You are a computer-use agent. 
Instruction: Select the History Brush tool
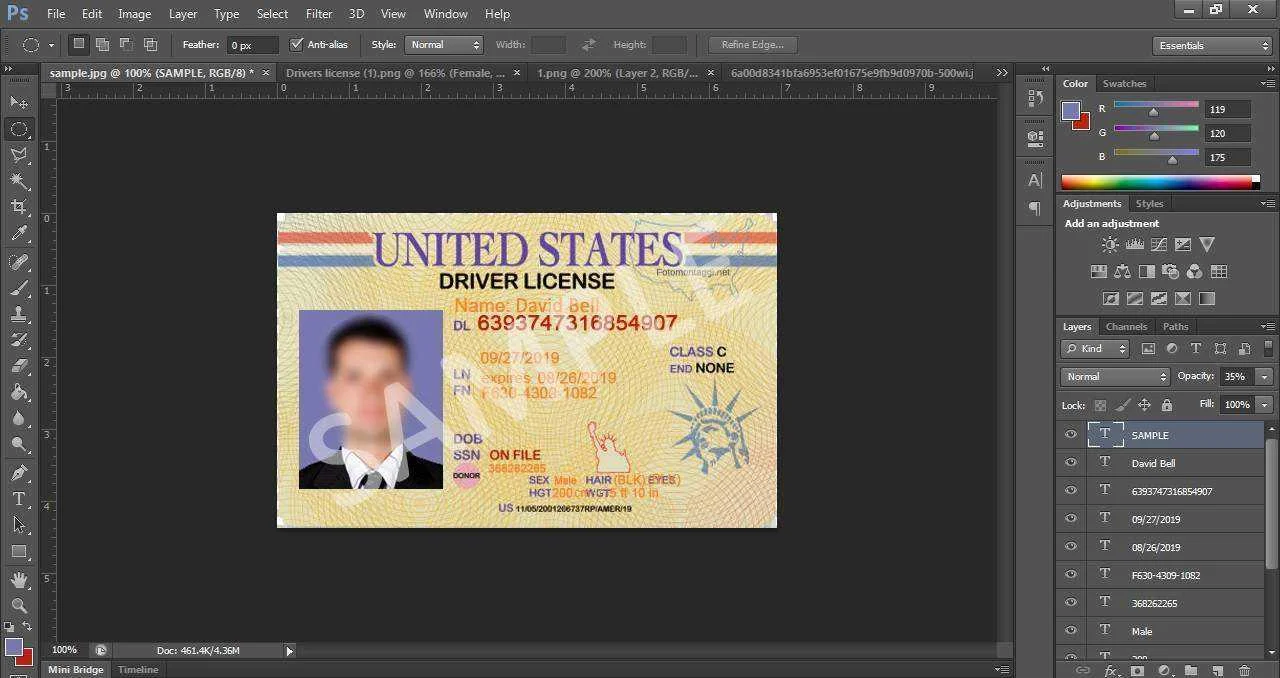coord(19,340)
